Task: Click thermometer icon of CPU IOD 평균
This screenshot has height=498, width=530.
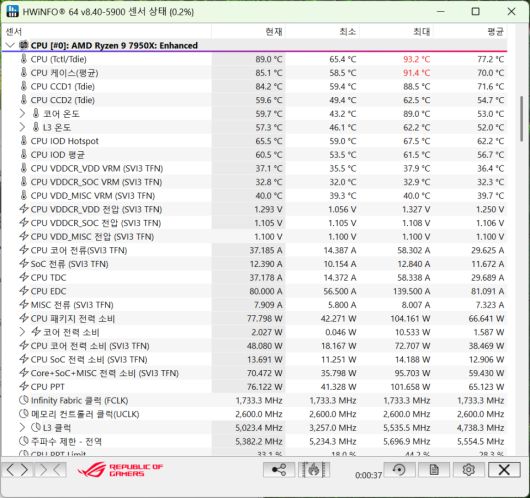Action: pyautogui.click(x=23, y=155)
